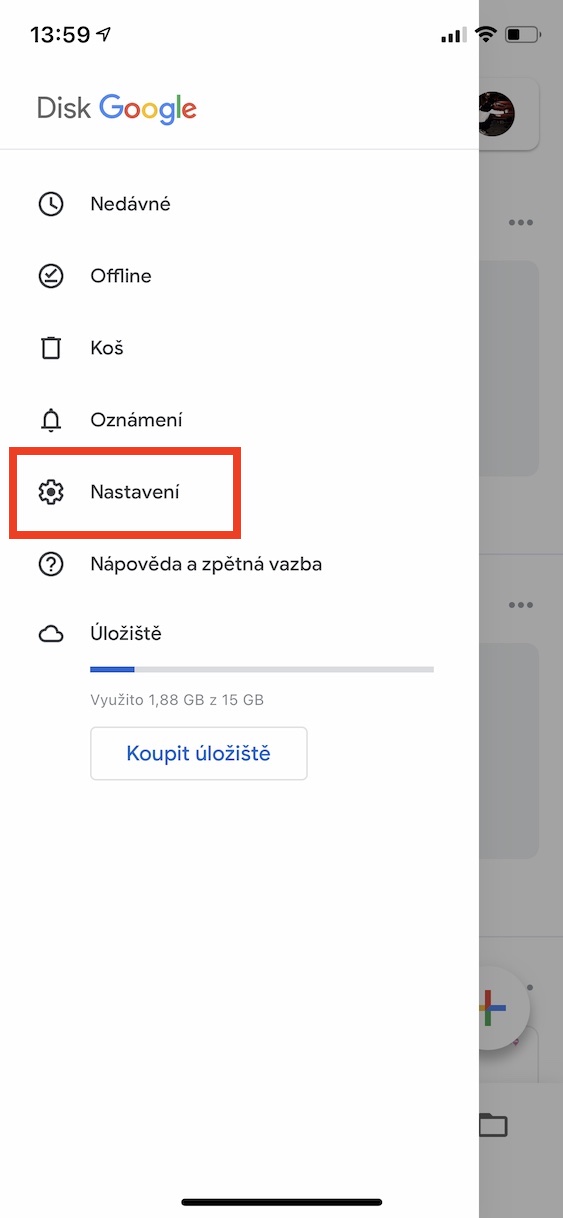Tap the Koupit úložiště button
Image resolution: width=563 pixels, height=1218 pixels.
[x=198, y=753]
